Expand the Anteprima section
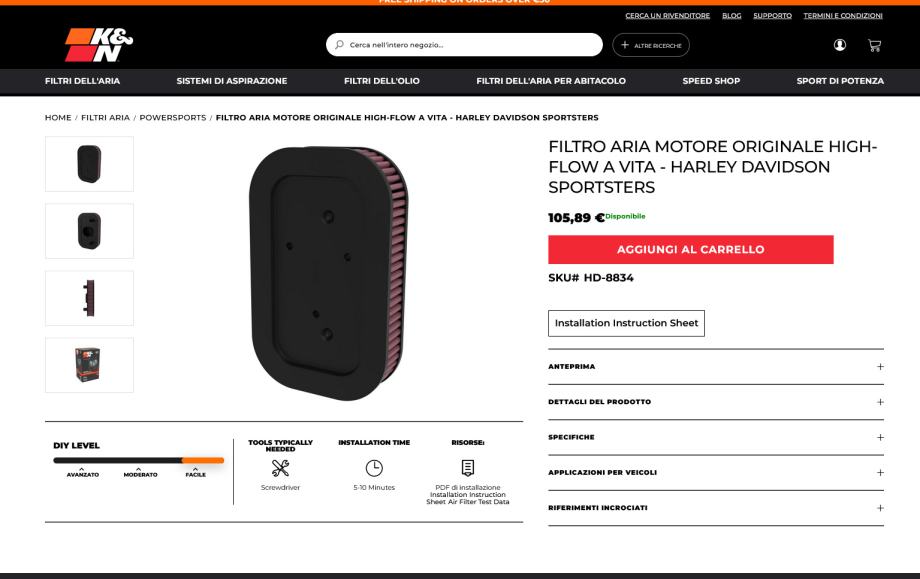Viewport: 920px width, 579px height. pos(716,367)
